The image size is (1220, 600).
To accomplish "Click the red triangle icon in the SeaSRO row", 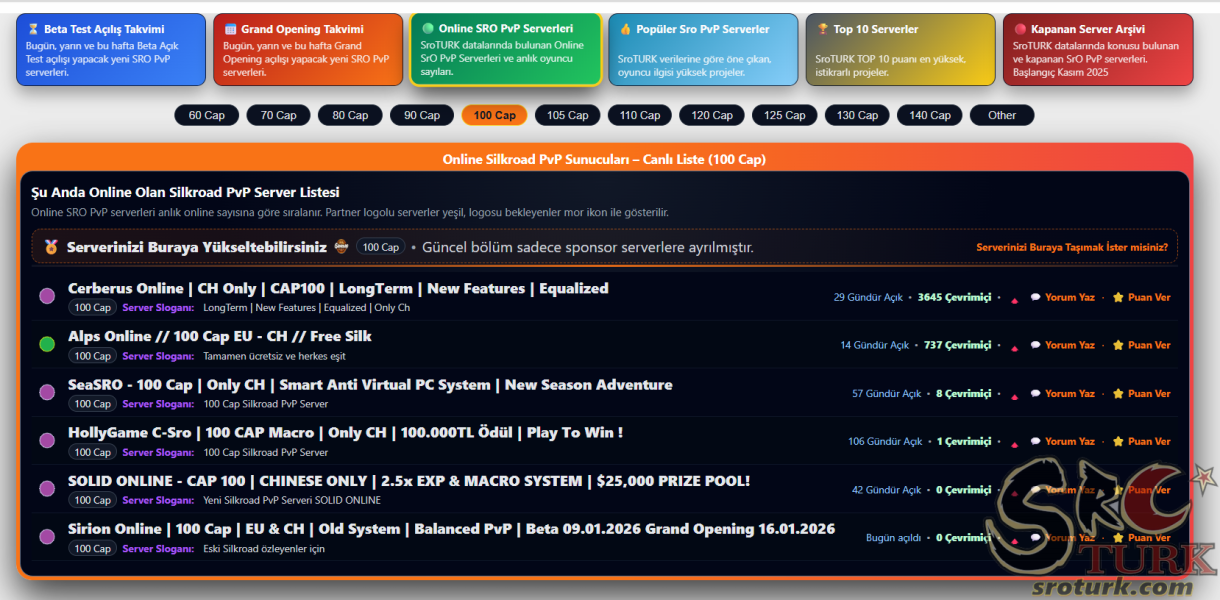I will pos(1014,395).
